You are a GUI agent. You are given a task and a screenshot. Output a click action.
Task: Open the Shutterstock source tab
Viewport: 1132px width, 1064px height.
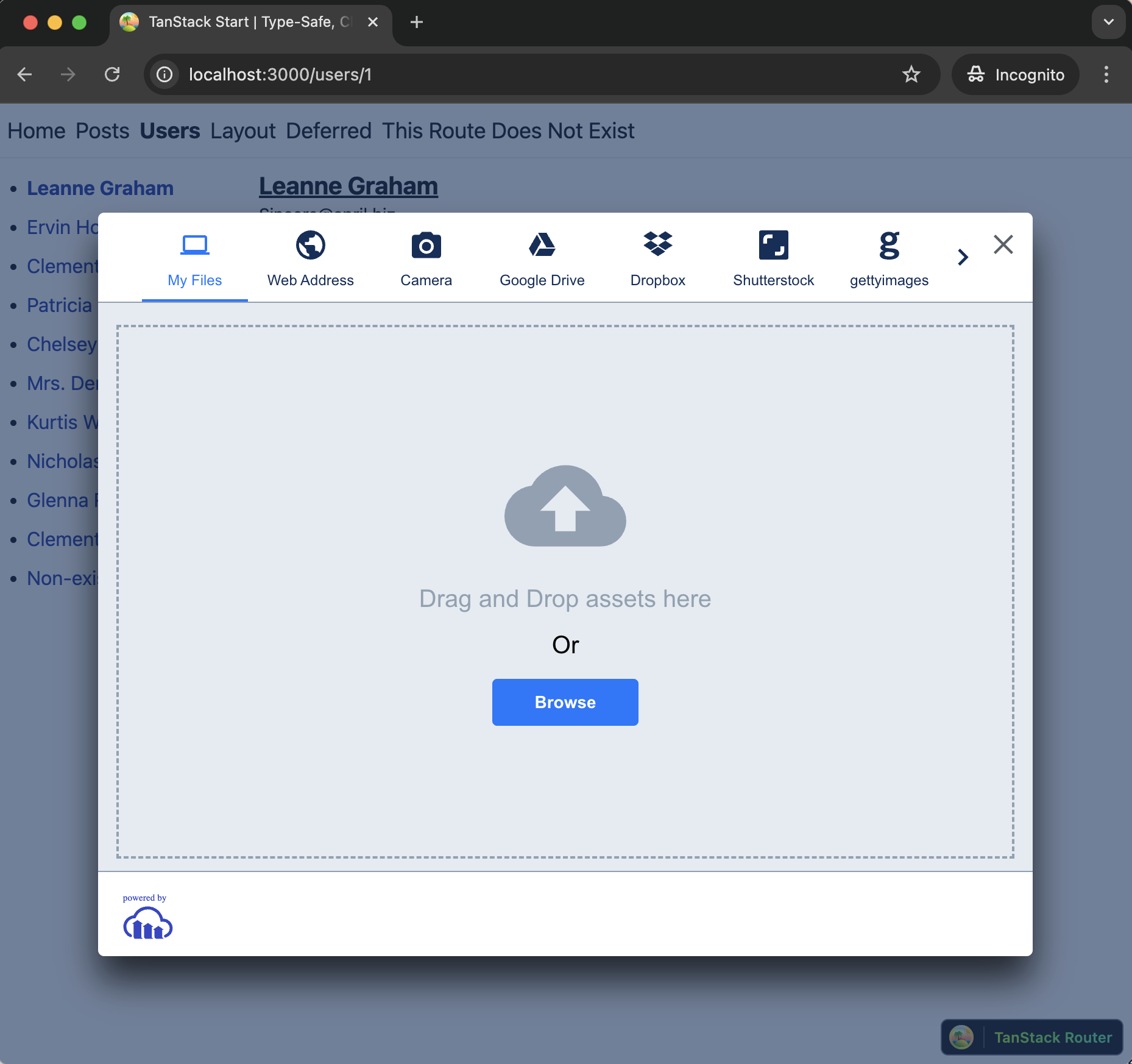[774, 245]
